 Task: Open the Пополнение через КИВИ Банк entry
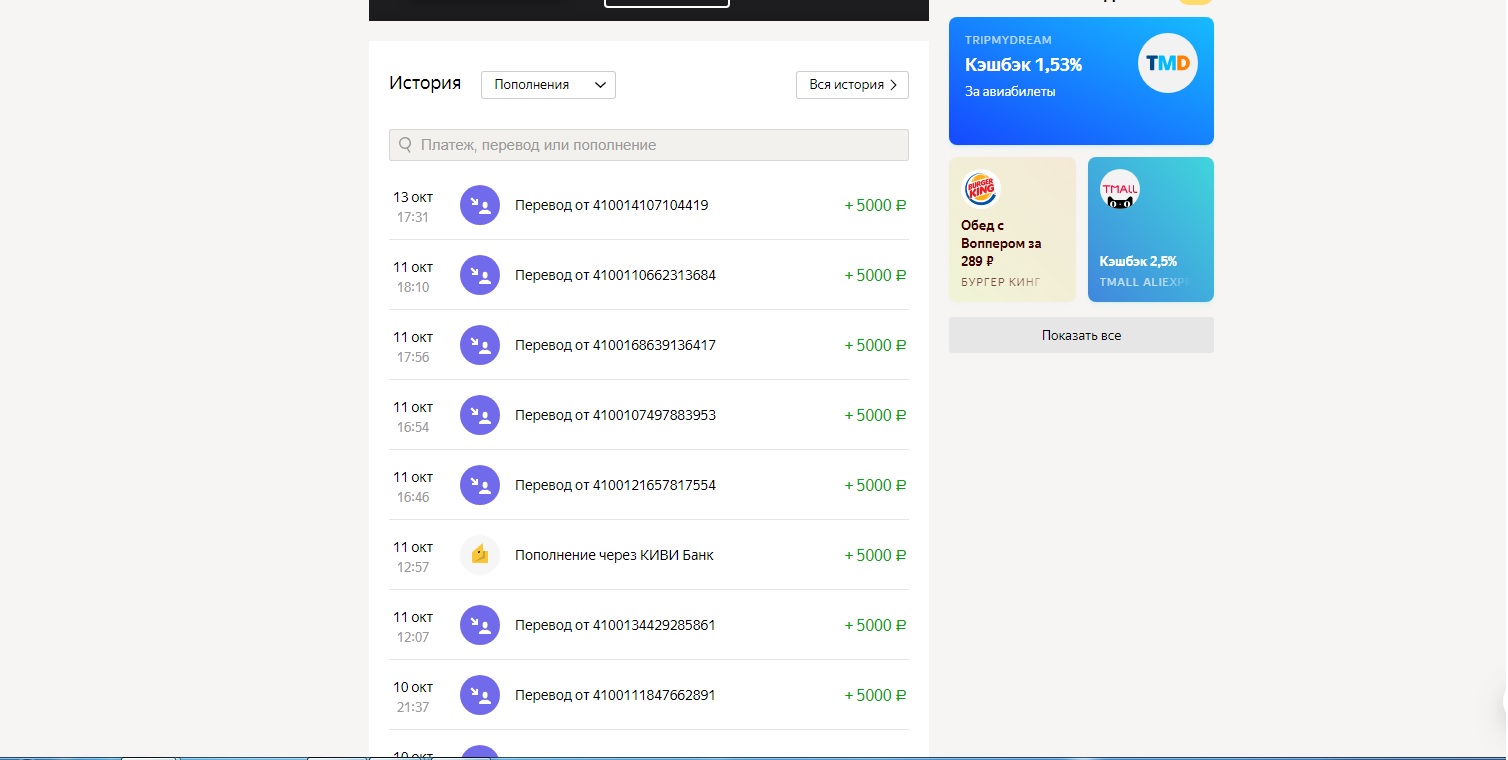coord(649,555)
